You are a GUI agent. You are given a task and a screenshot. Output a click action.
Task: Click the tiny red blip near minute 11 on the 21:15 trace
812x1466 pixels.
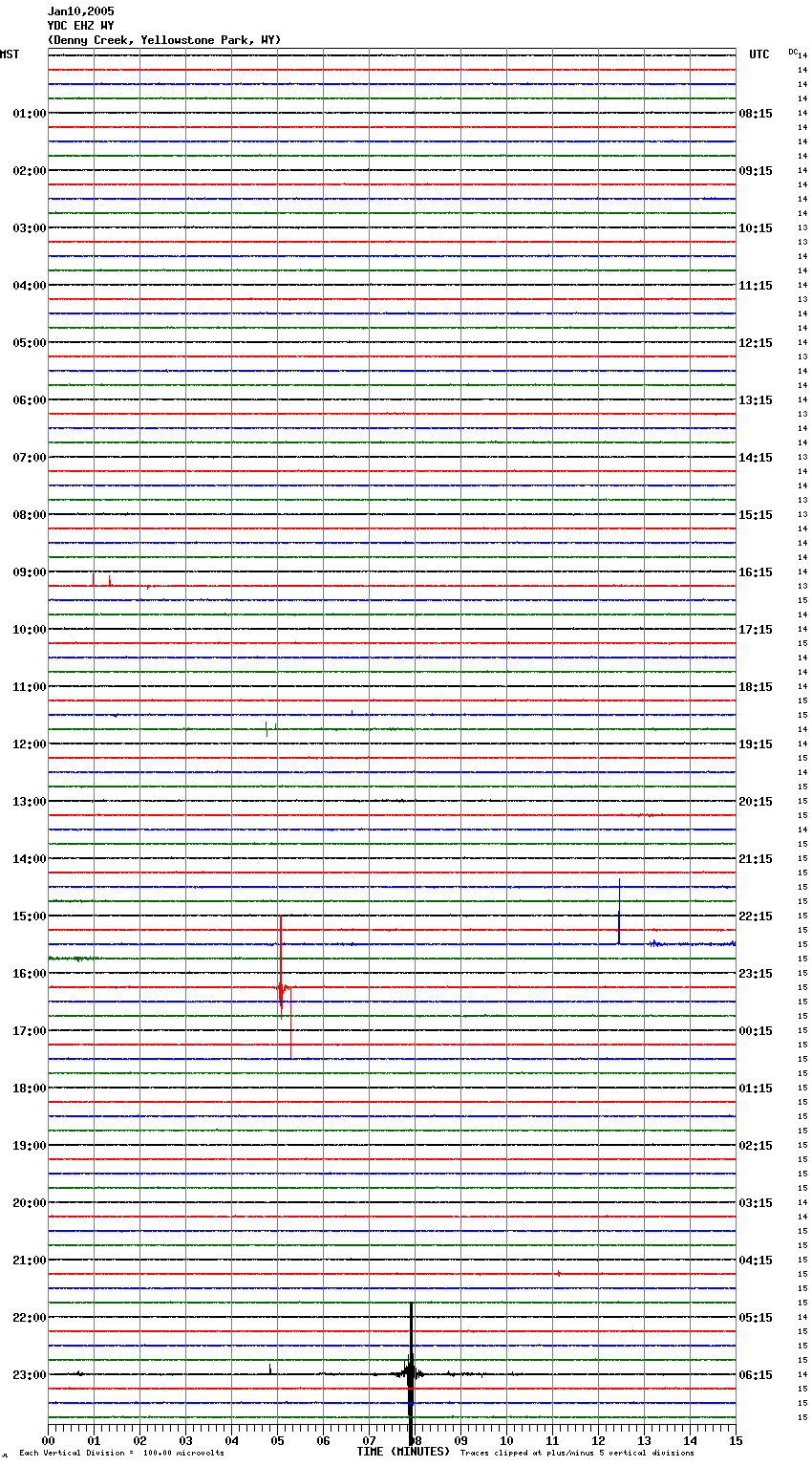pyautogui.click(x=558, y=1273)
